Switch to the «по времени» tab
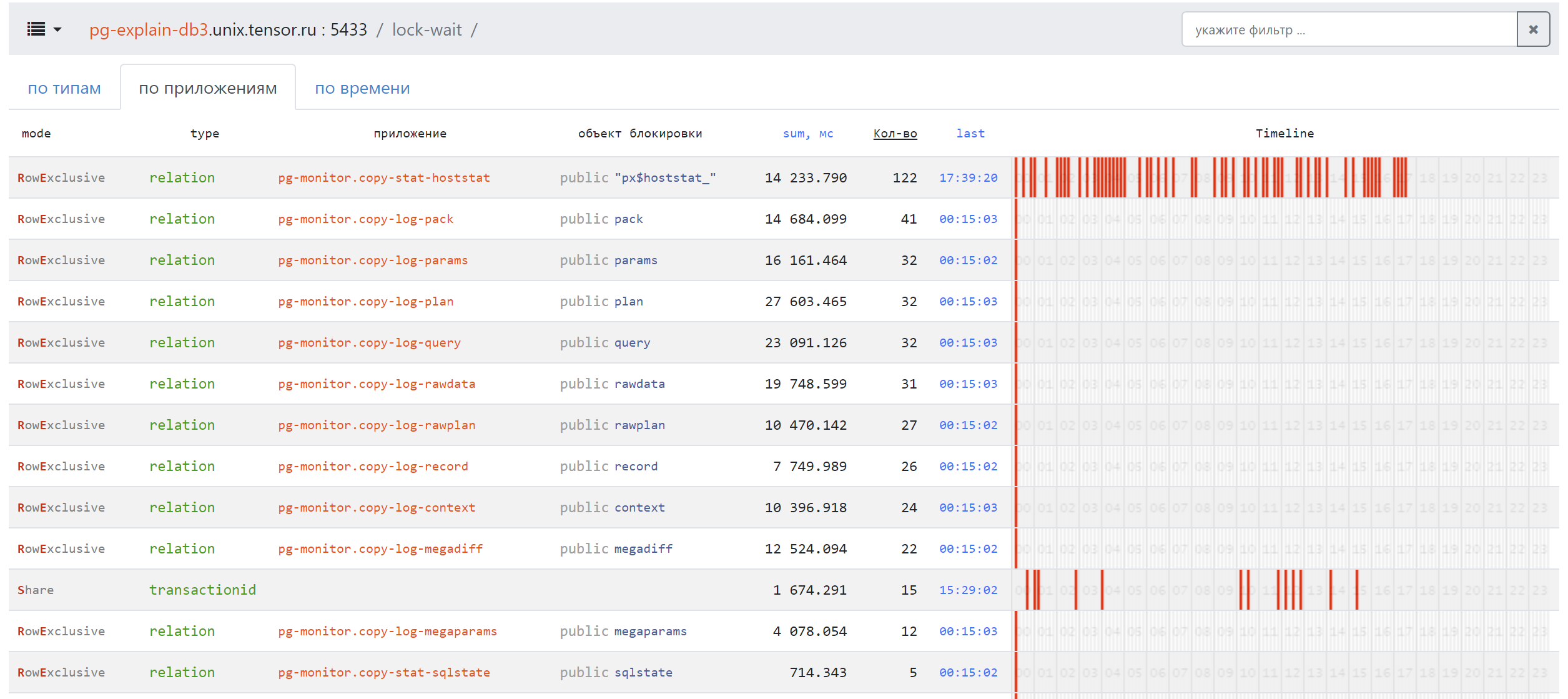This screenshot has width=1568, height=699. pyautogui.click(x=362, y=88)
